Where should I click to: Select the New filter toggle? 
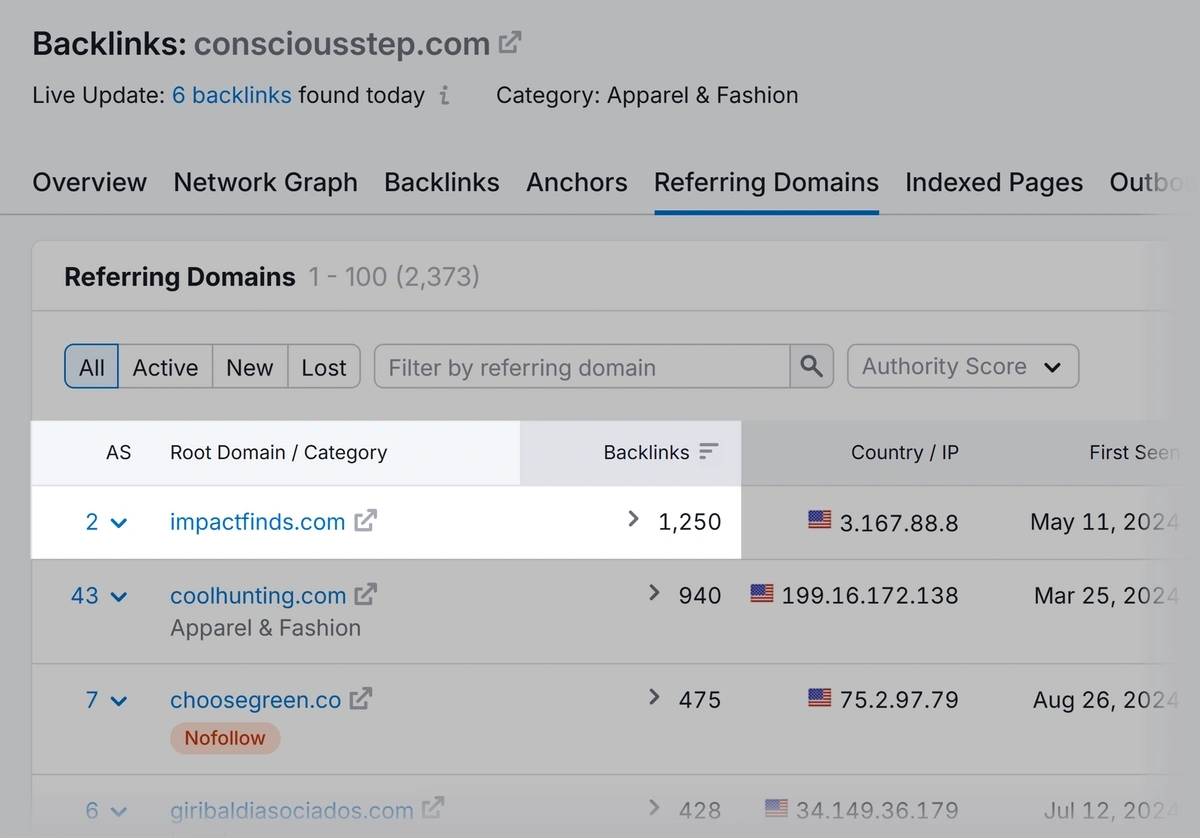[x=250, y=367]
